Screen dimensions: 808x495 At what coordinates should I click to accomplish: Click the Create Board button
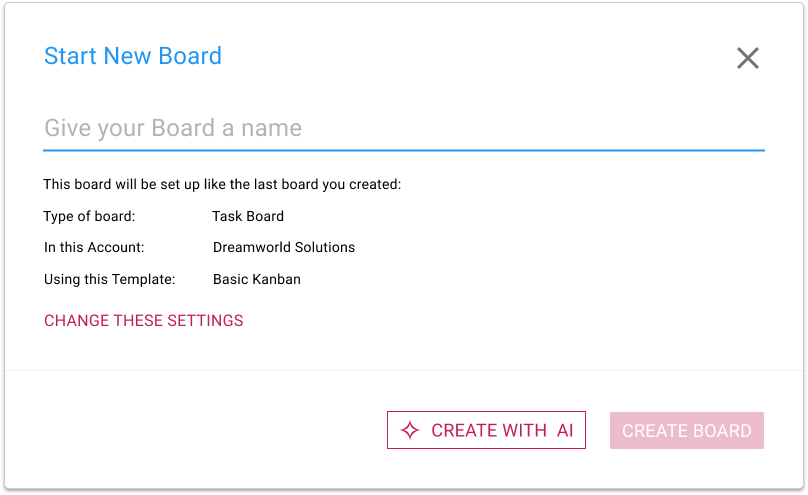point(687,431)
